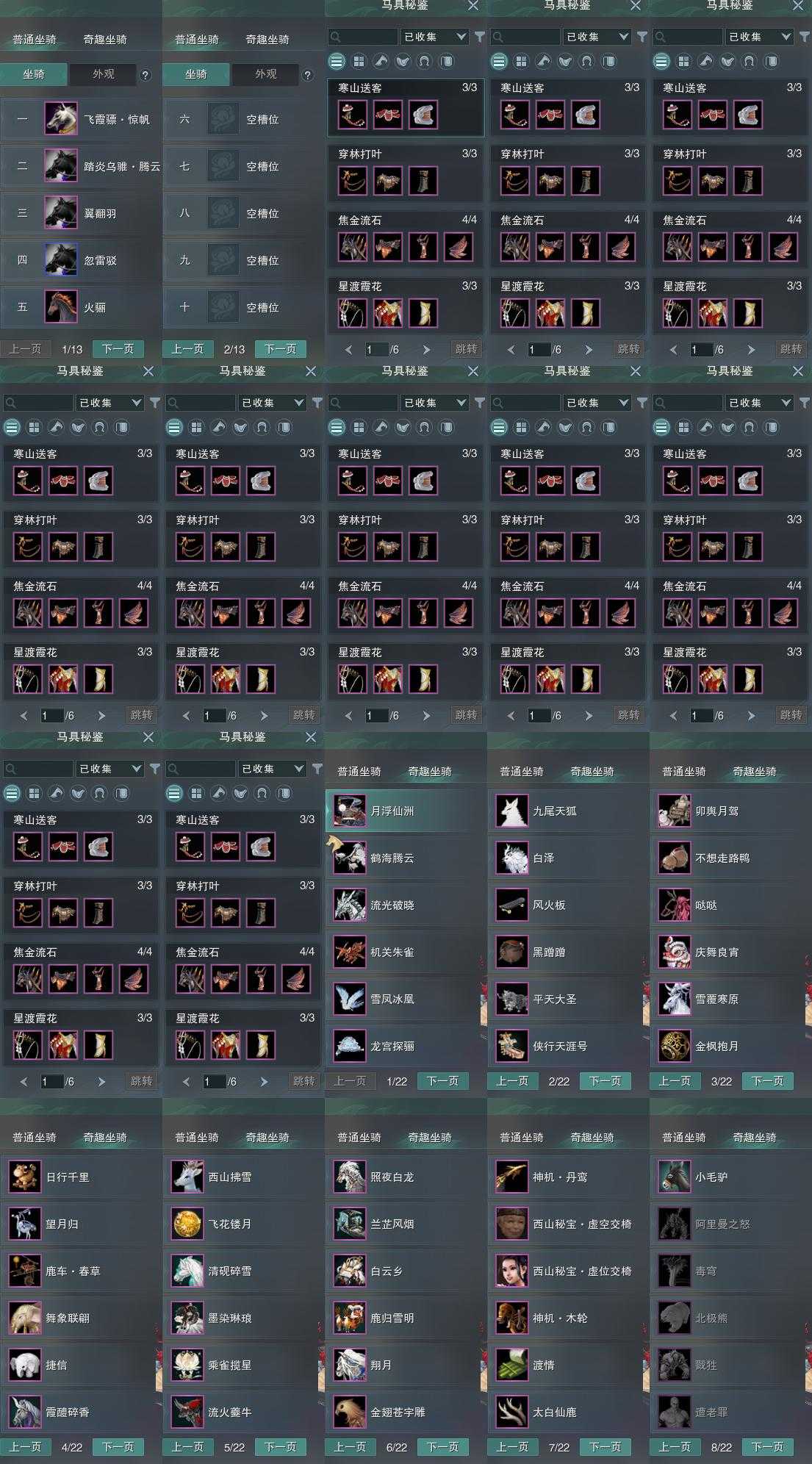Click the 机关朱雀 mount icon
This screenshot has width=812, height=1464.
click(x=349, y=952)
